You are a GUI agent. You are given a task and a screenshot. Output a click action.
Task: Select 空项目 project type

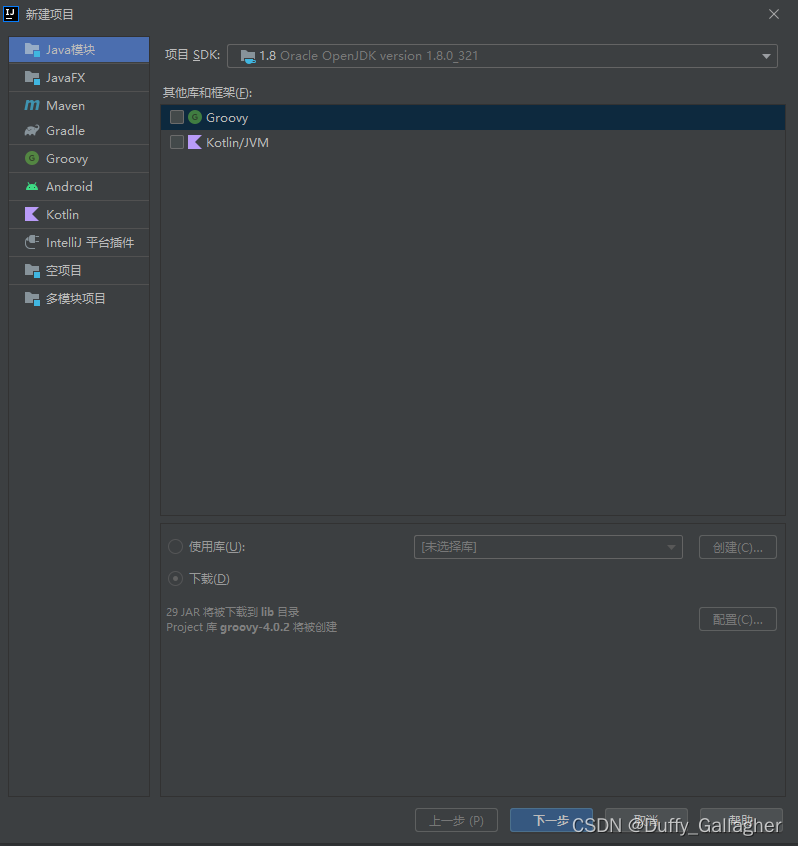pyautogui.click(x=79, y=271)
